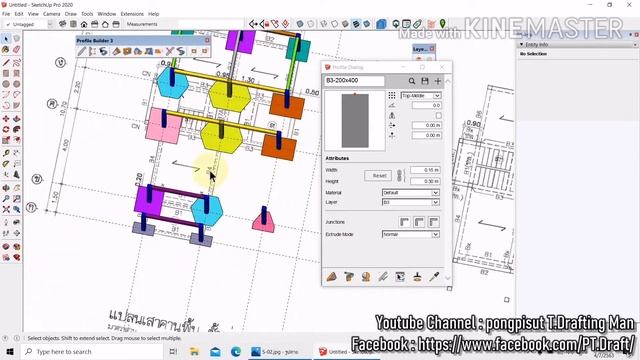The width and height of the screenshot is (640, 360).
Task: Close Layers floating panel
Action: (x=432, y=49)
